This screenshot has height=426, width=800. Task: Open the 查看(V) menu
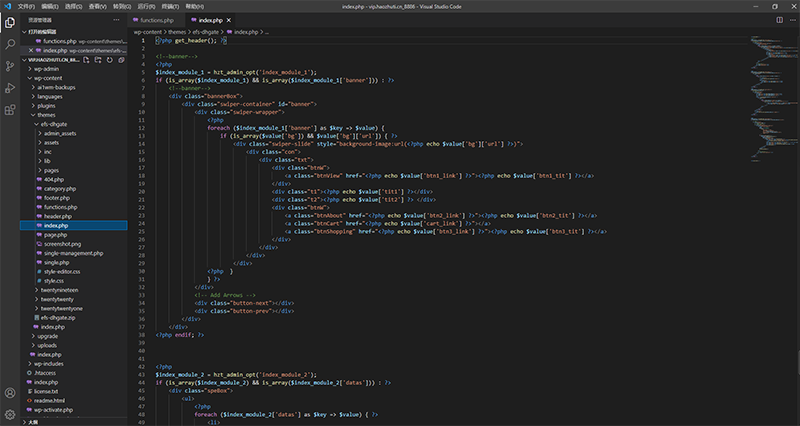(97, 7)
